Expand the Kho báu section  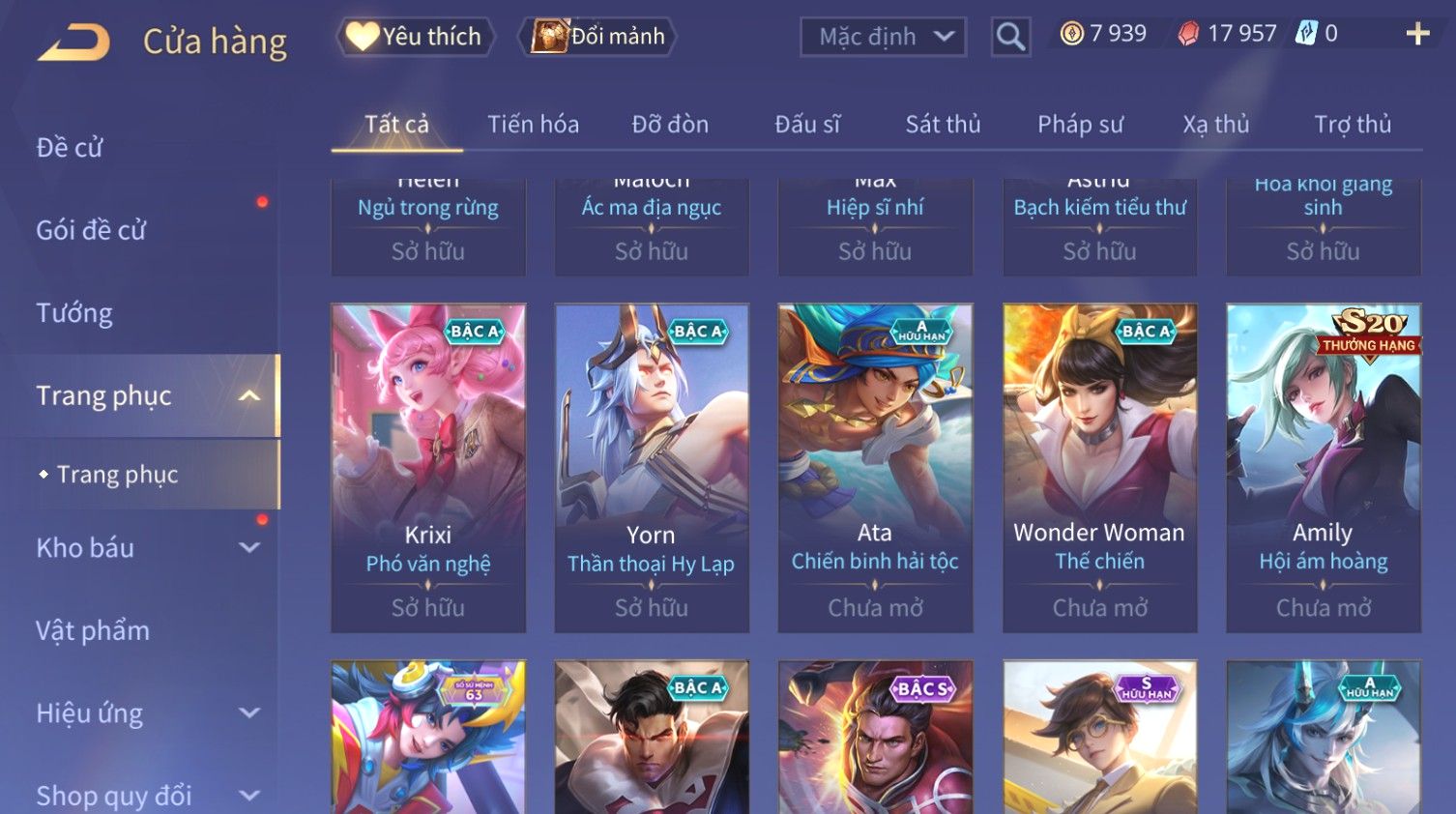pyautogui.click(x=249, y=547)
